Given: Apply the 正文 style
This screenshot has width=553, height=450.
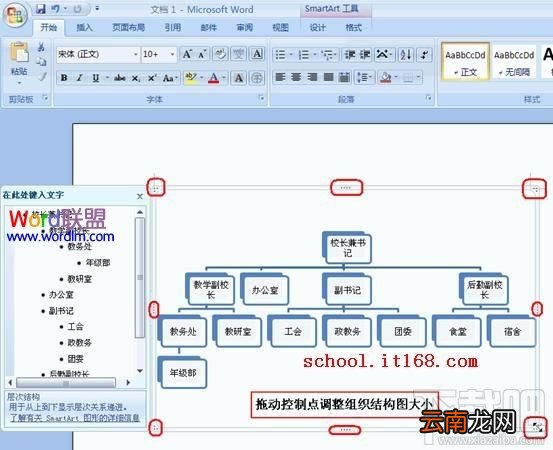Looking at the screenshot, I should pos(465,61).
